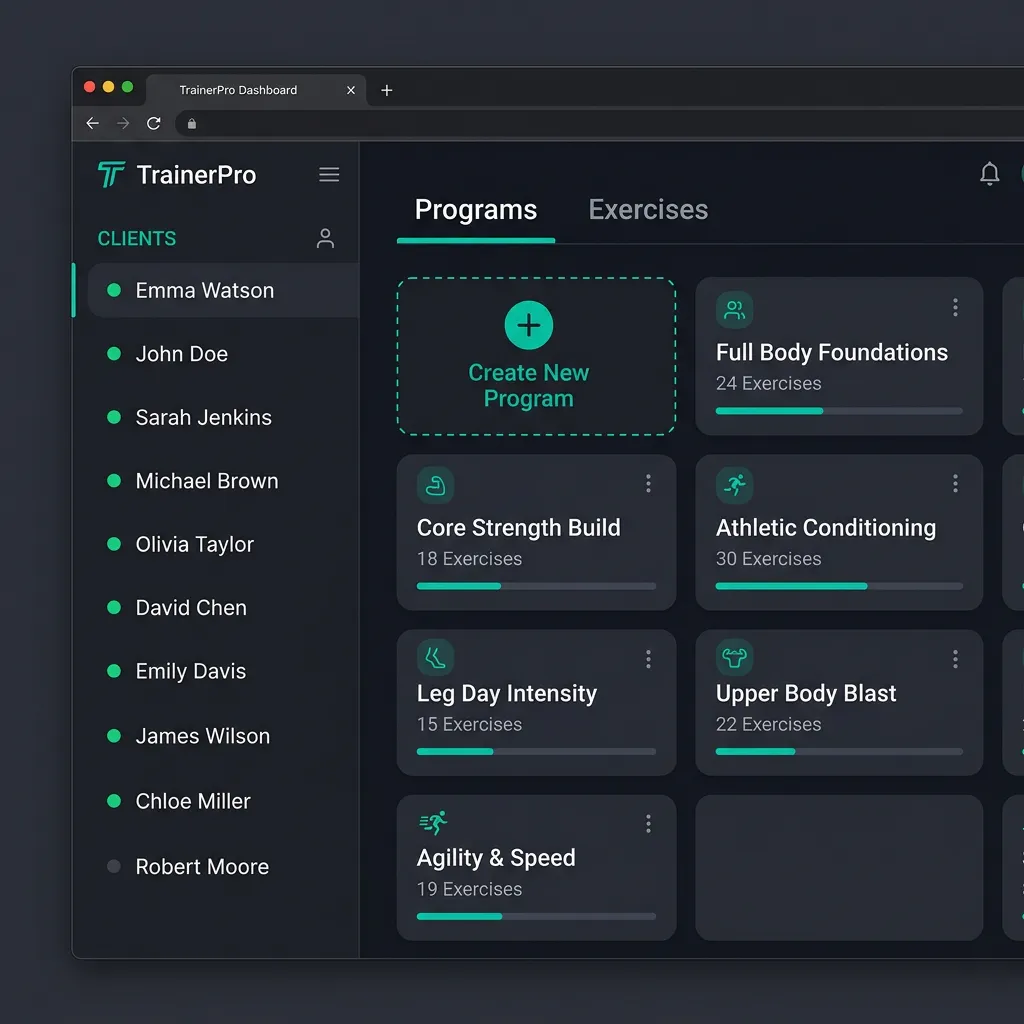The height and width of the screenshot is (1024, 1024).
Task: Open Upper Body Blast options menu
Action: pos(955,659)
